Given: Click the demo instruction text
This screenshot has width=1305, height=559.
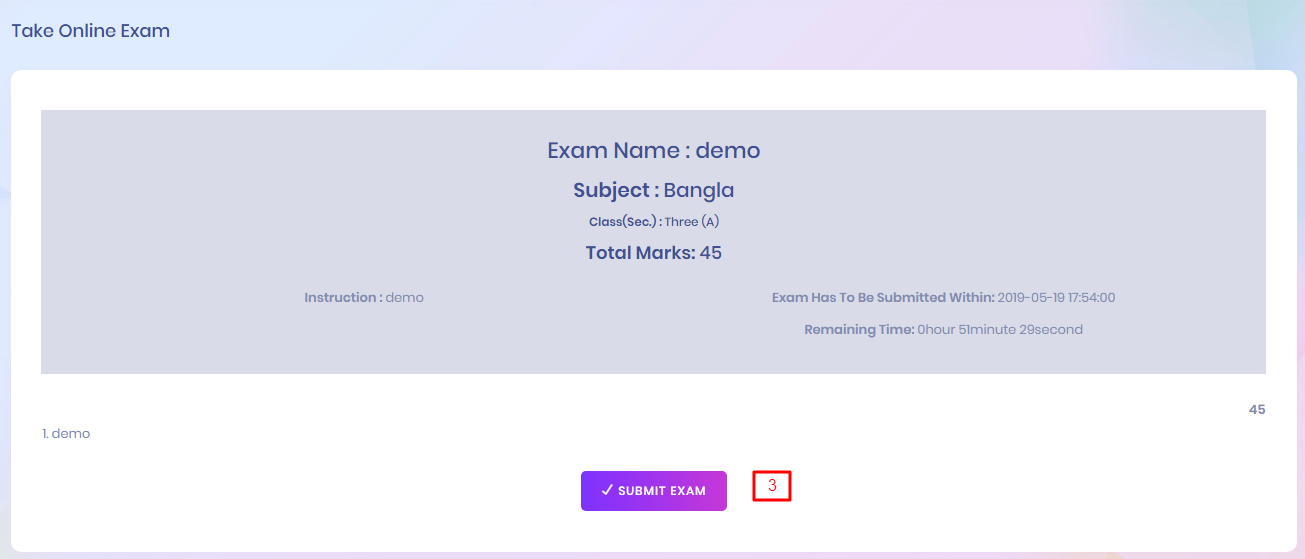Looking at the screenshot, I should pos(405,298).
